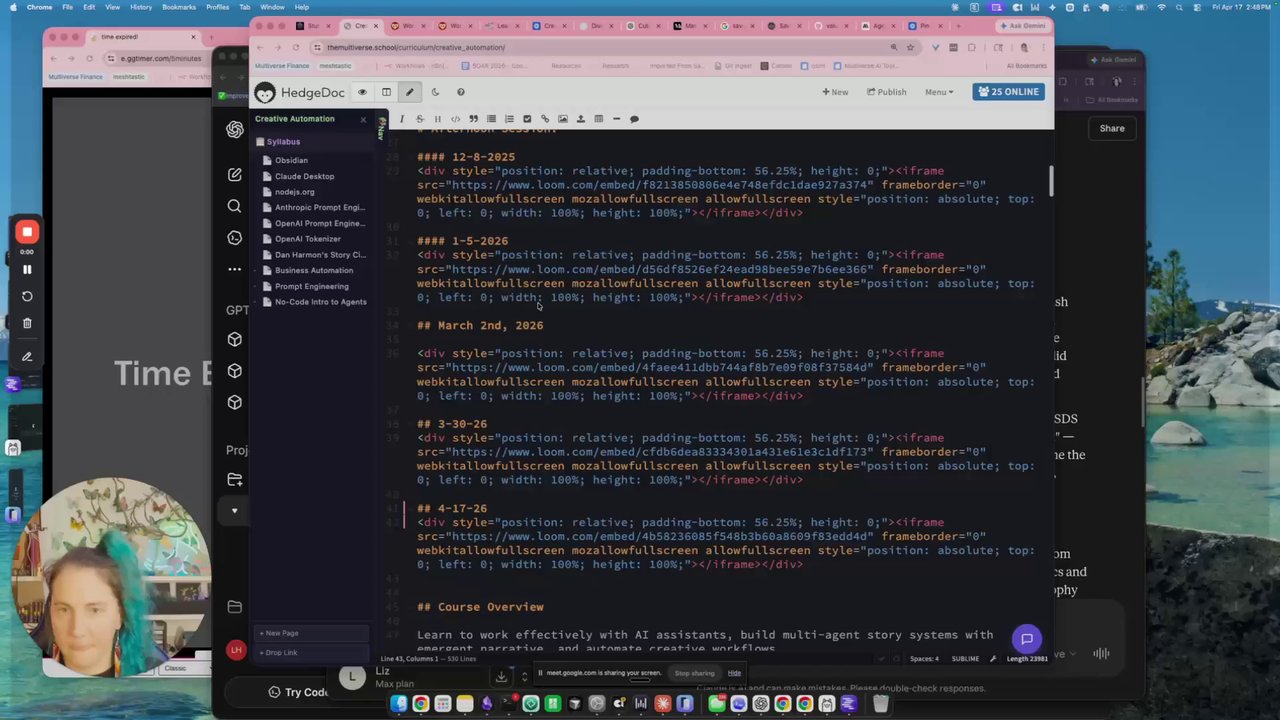The width and height of the screenshot is (1280, 720).
Task: Insert a heading via the editor toolbar
Action: 437,119
